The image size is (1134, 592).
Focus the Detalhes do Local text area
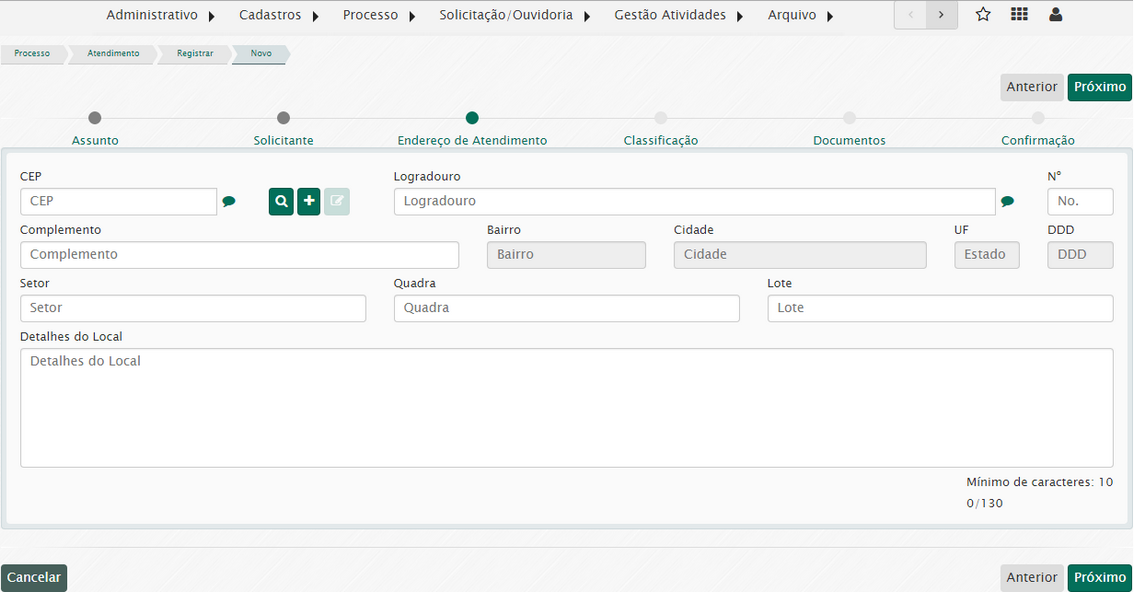pyautogui.click(x=566, y=407)
